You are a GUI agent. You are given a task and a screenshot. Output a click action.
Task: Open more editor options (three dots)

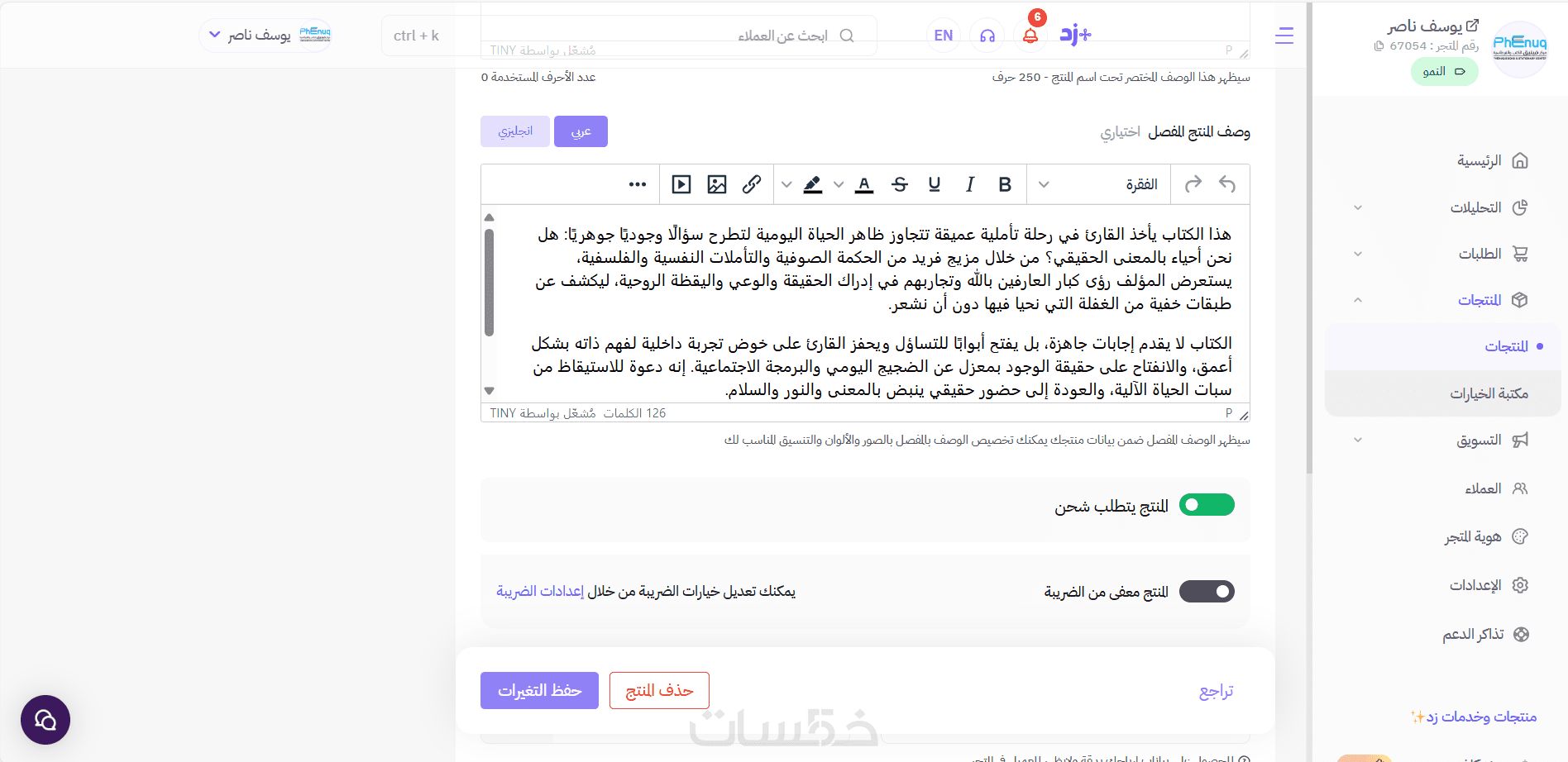point(638,184)
